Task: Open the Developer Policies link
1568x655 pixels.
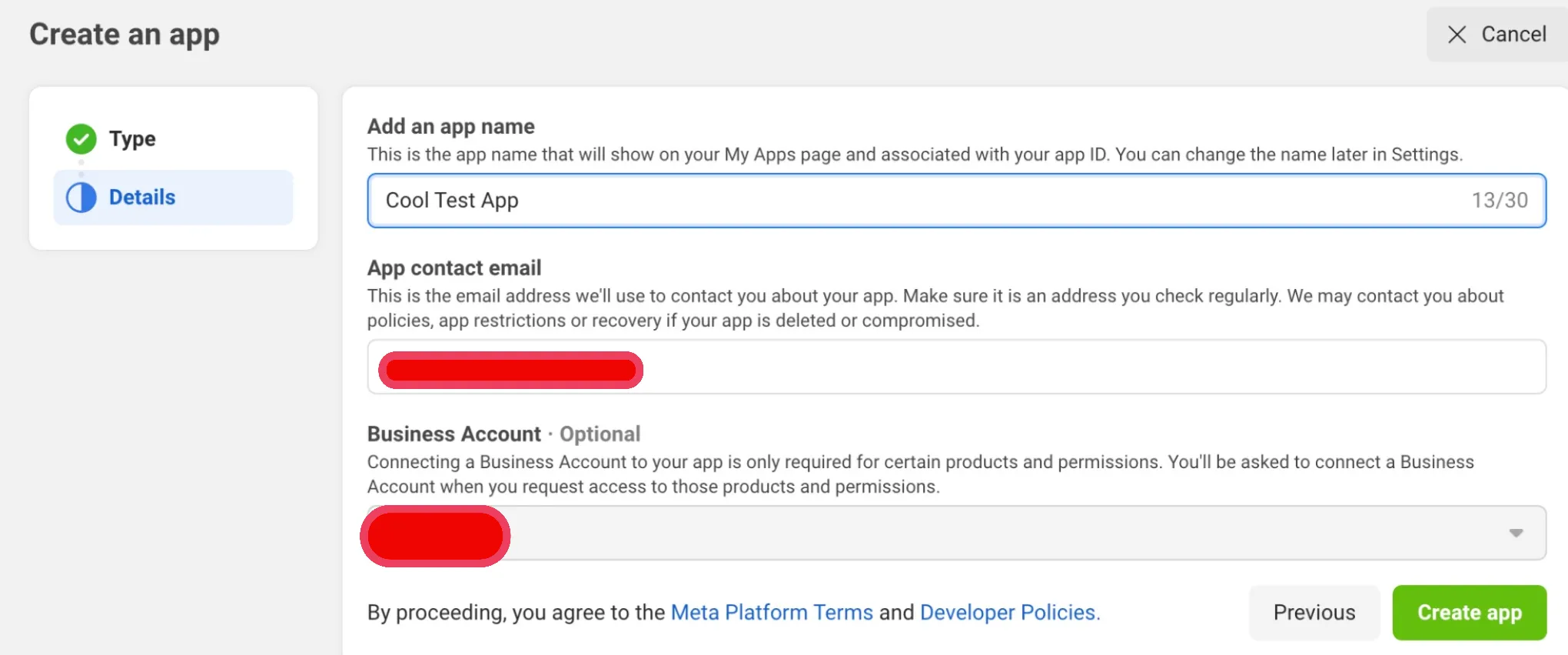Action: [1010, 613]
